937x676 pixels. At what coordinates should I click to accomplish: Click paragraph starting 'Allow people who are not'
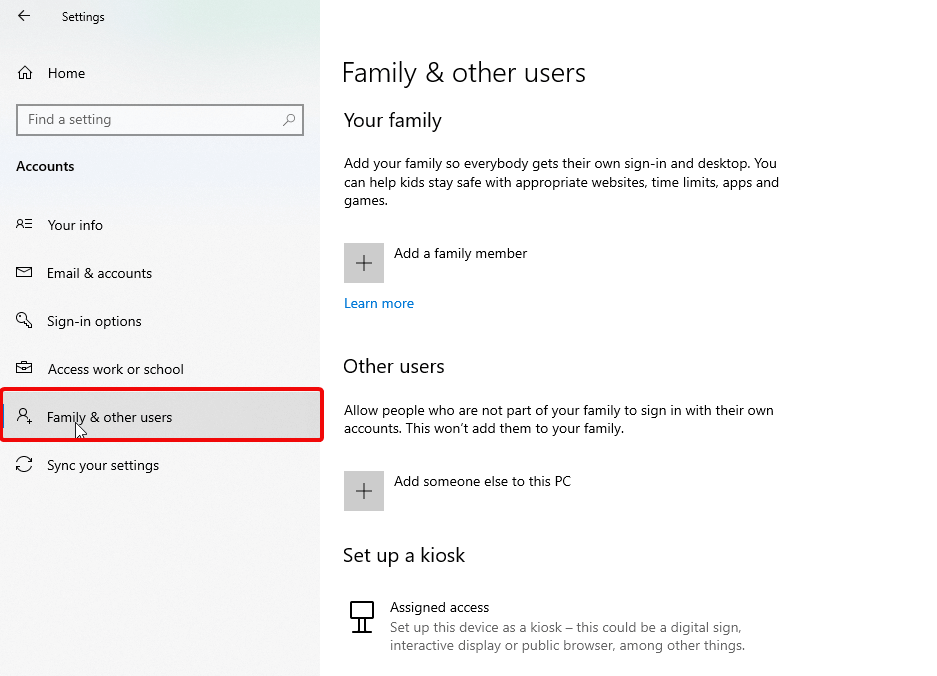tap(559, 419)
